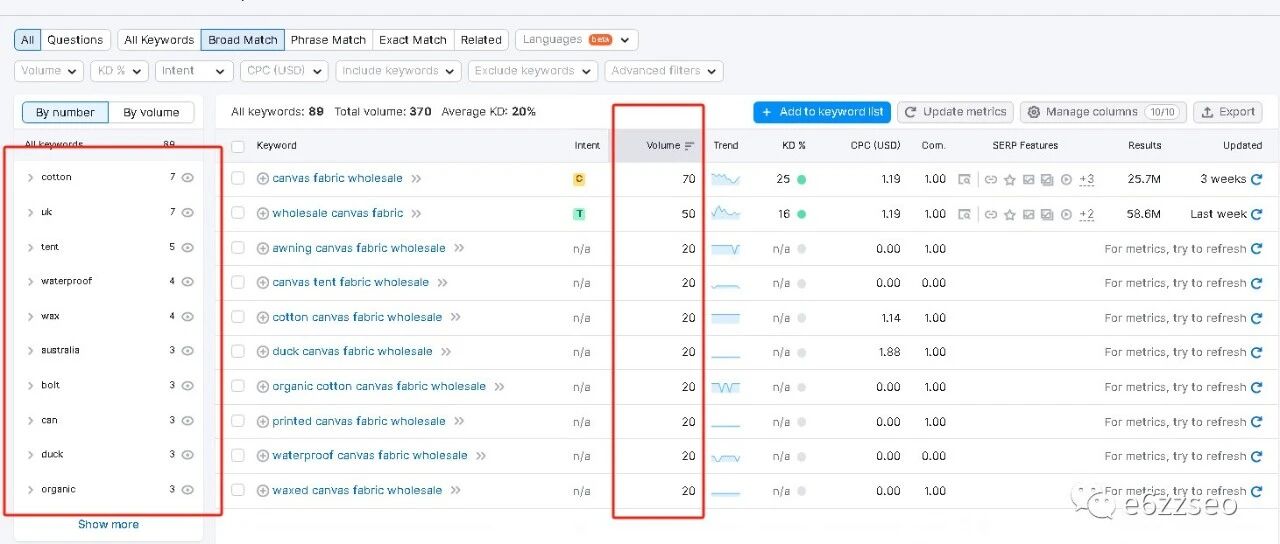Open the Volume filter dropdown

pos(49,71)
